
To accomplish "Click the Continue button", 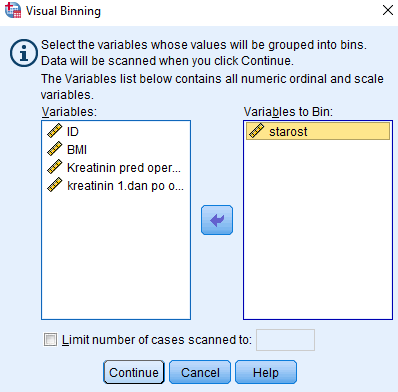I will click(134, 372).
